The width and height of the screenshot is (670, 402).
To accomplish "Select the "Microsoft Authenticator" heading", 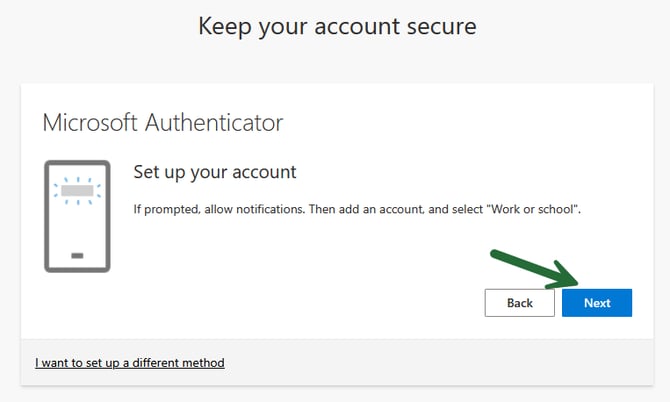I will tap(163, 123).
